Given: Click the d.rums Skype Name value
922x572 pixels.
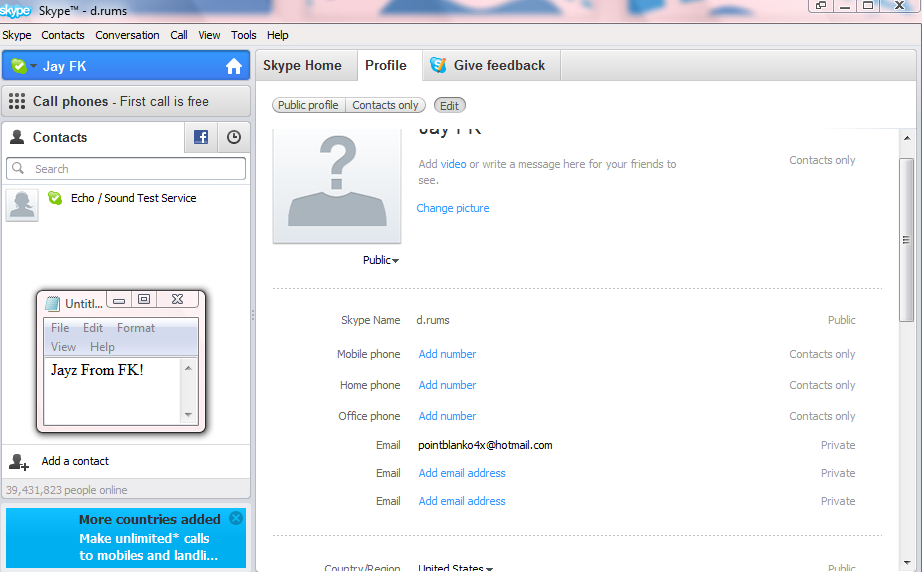Looking at the screenshot, I should click(433, 320).
